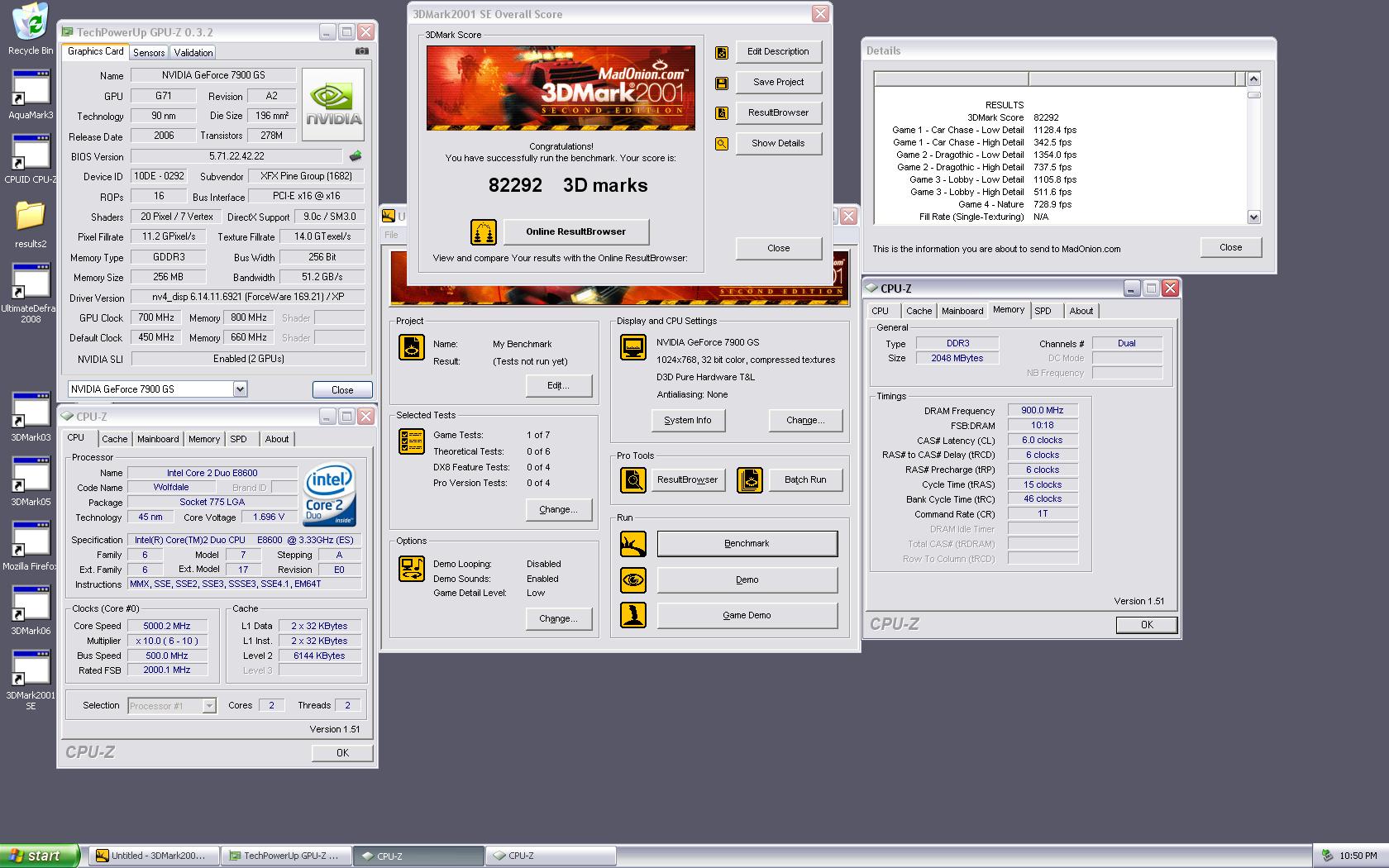Click Change button under Selected Tests
This screenshot has width=1389, height=868.
point(559,510)
